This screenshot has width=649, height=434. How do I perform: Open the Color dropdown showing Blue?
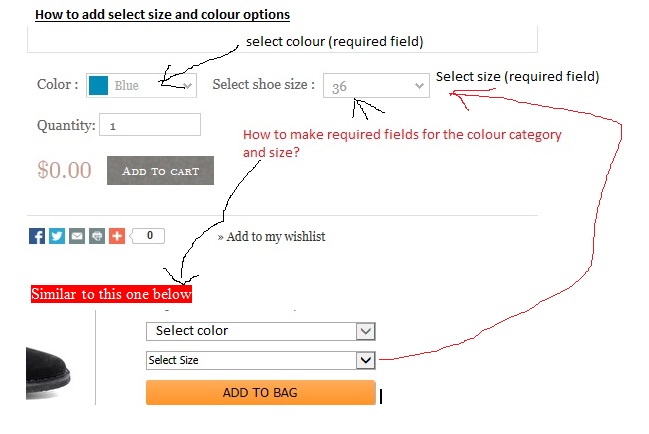141,85
